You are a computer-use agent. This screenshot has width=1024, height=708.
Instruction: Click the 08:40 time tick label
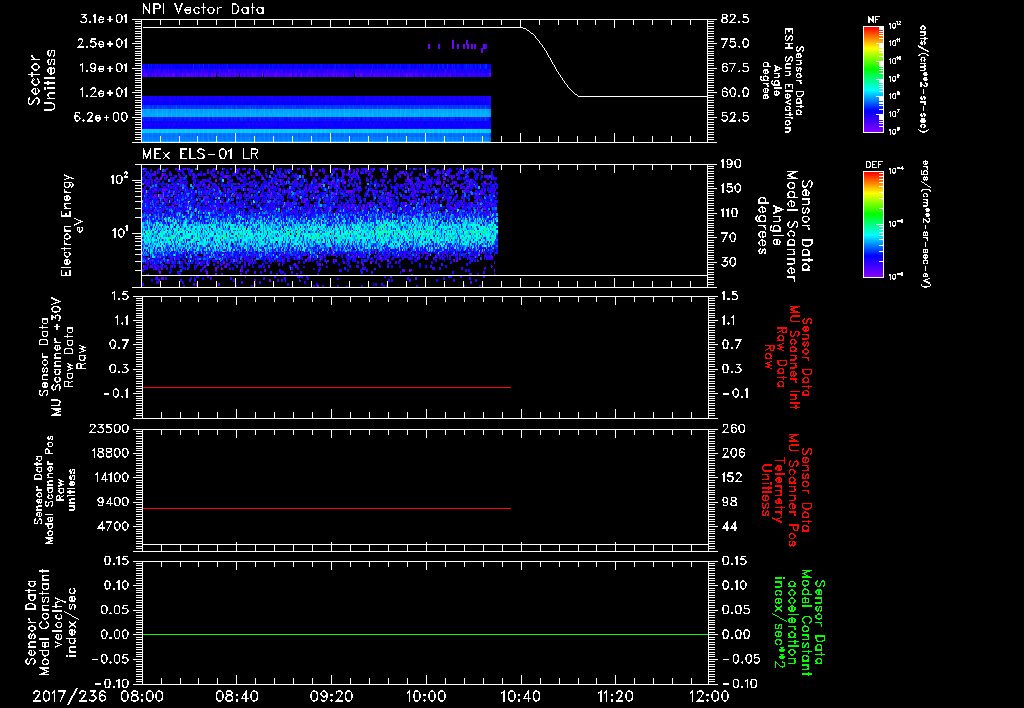[x=237, y=696]
